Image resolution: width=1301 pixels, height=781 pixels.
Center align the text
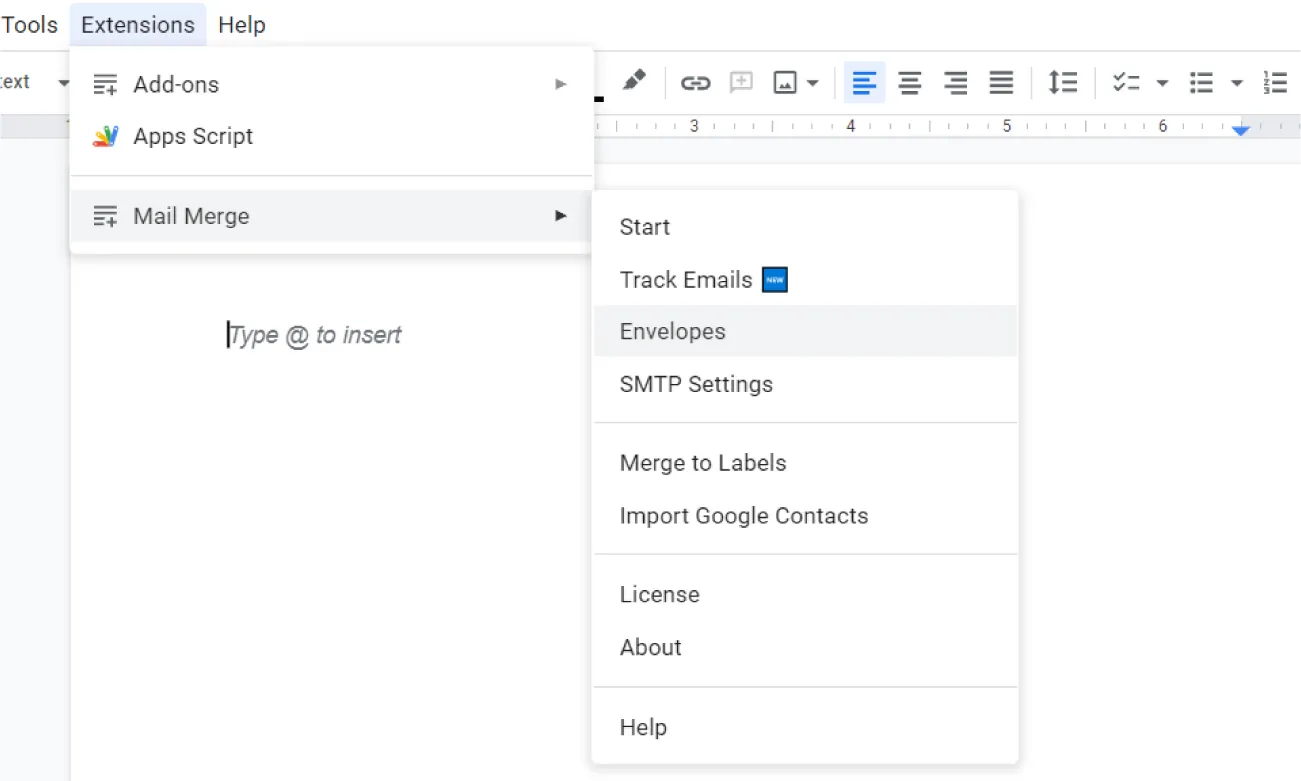[x=909, y=83]
